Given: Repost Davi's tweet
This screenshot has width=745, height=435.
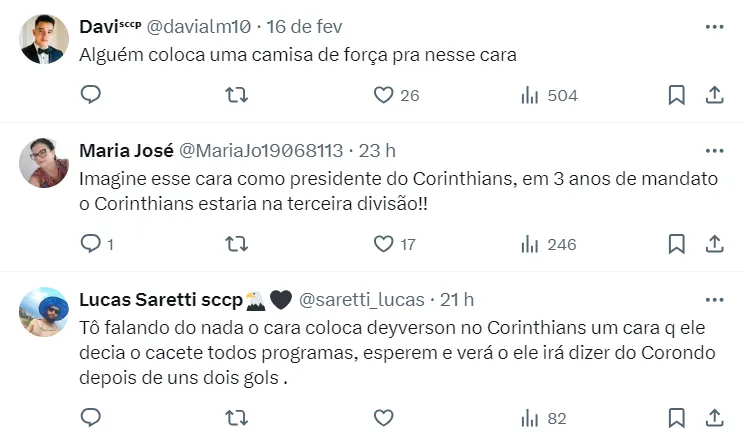Looking at the screenshot, I should tap(237, 95).
